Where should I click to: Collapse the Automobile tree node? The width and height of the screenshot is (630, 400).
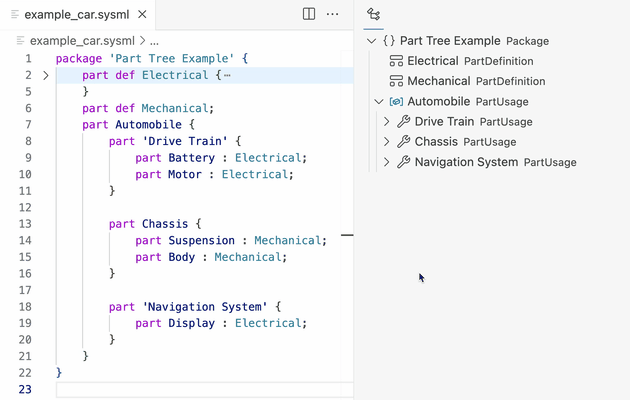click(x=379, y=102)
